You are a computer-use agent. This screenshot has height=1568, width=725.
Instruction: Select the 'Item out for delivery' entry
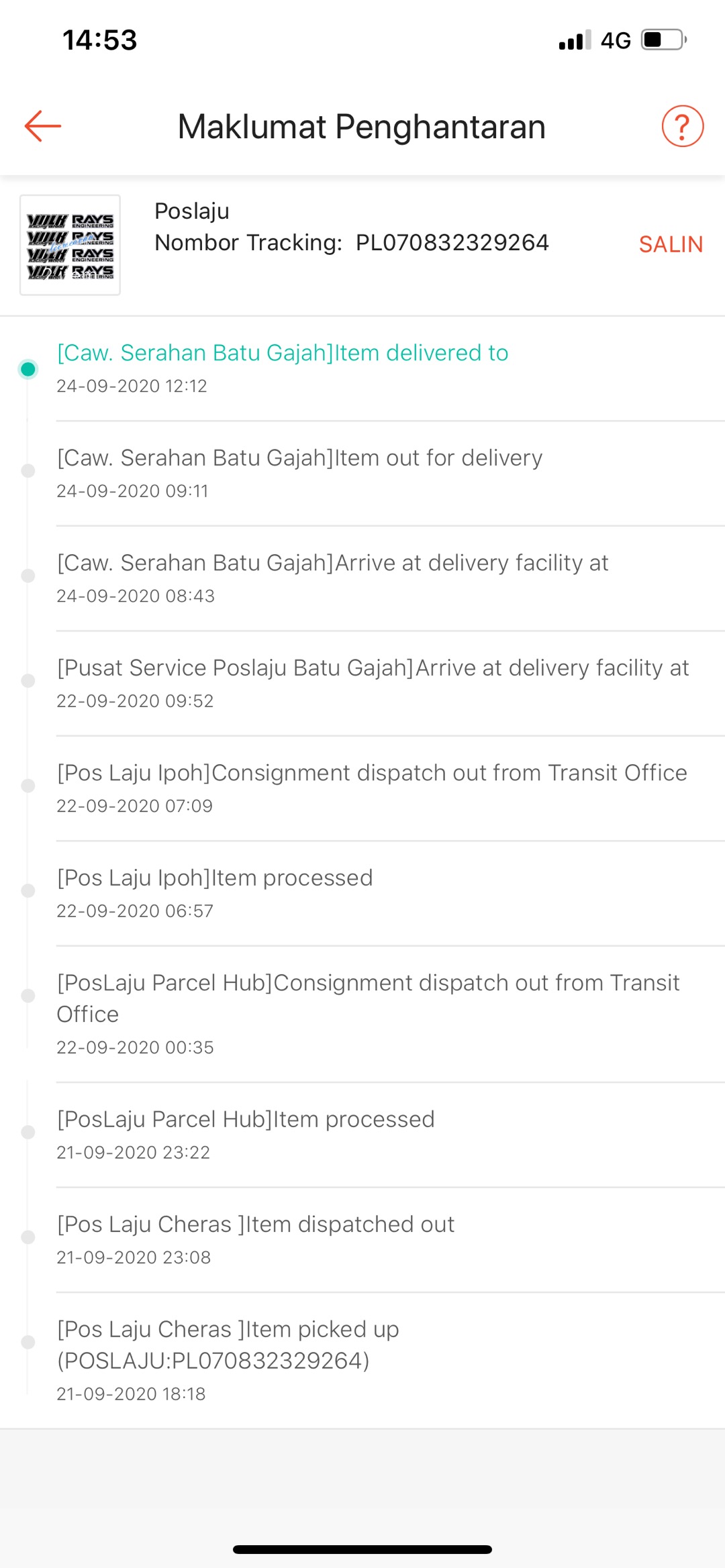299,458
